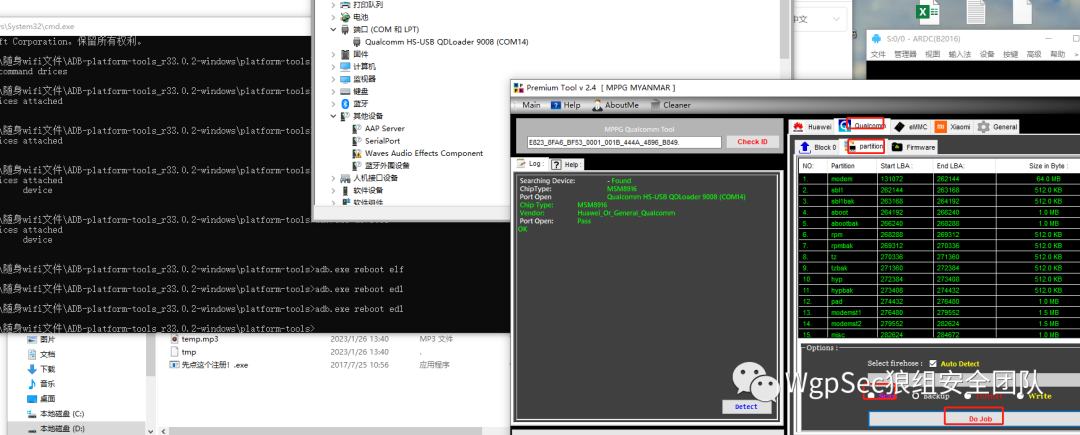This screenshot has height=435, width=1080.
Task: Switch to the Xiaomi tab
Action: [953, 127]
